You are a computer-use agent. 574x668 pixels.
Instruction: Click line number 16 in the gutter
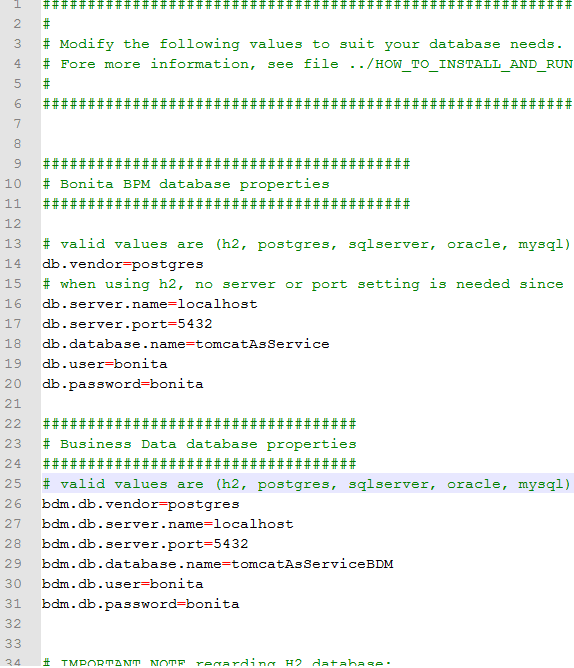tap(13, 303)
